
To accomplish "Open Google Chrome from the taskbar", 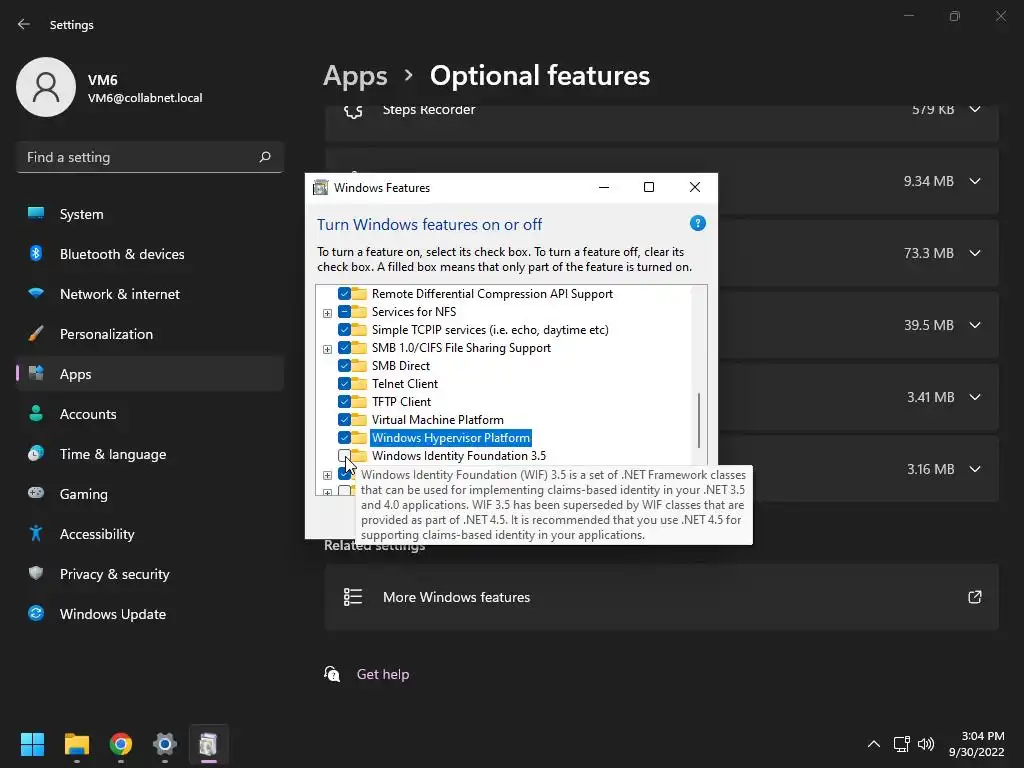I will point(121,744).
